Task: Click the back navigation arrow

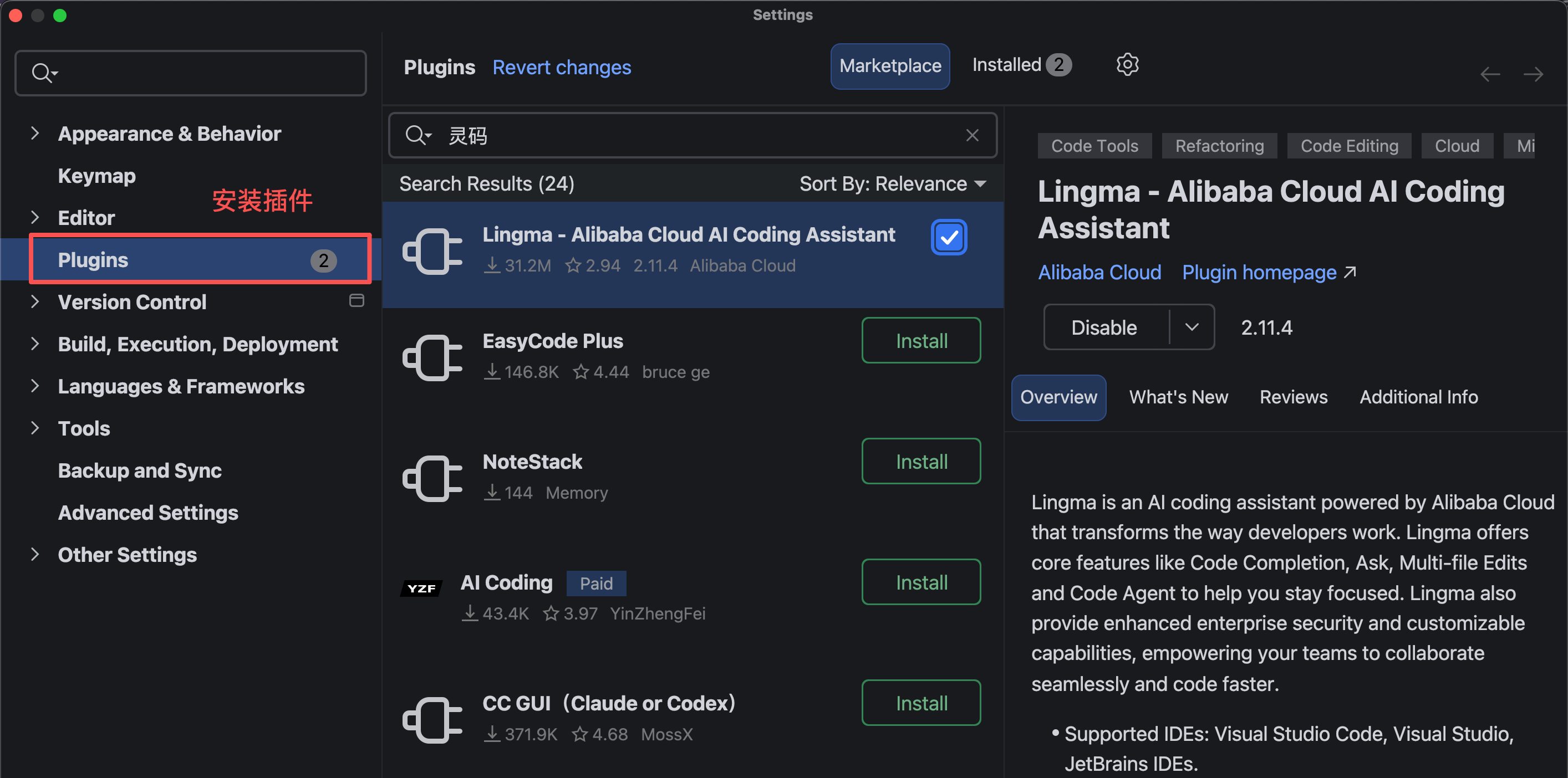Action: tap(1490, 75)
